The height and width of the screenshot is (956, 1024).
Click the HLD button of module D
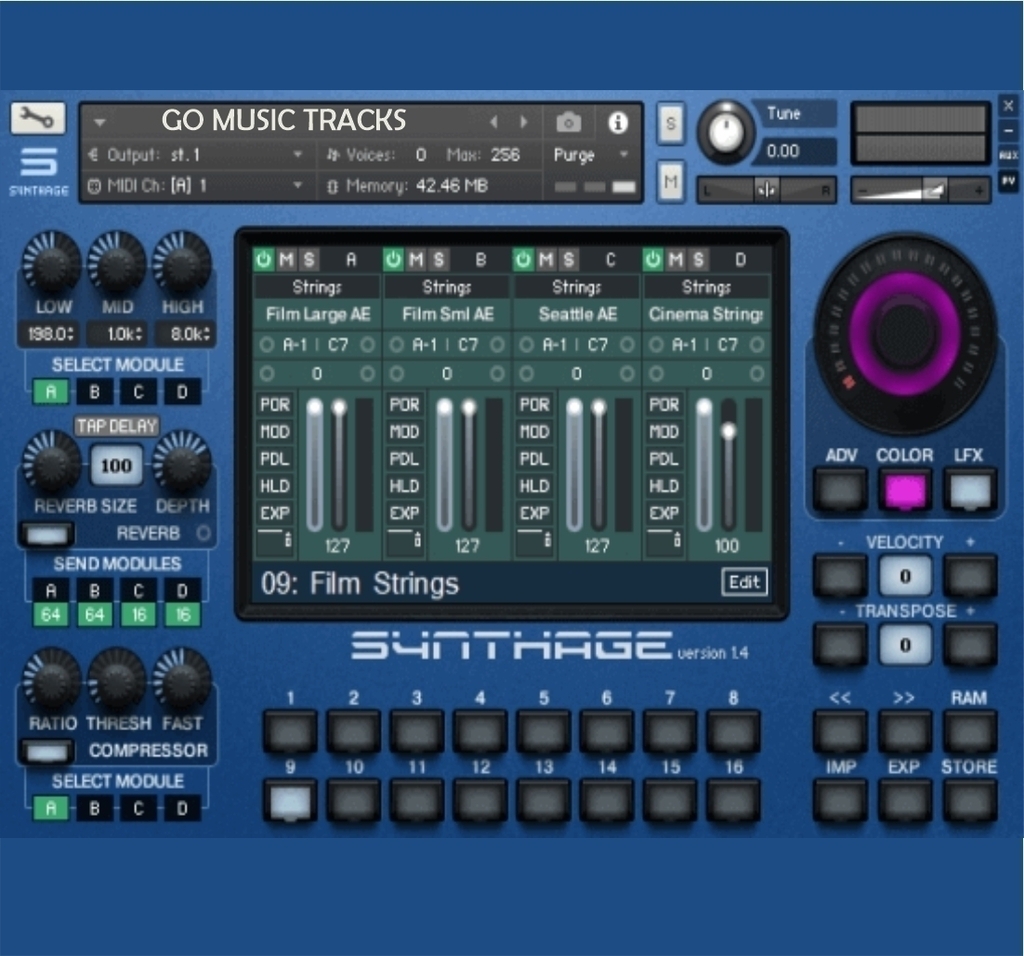point(664,486)
